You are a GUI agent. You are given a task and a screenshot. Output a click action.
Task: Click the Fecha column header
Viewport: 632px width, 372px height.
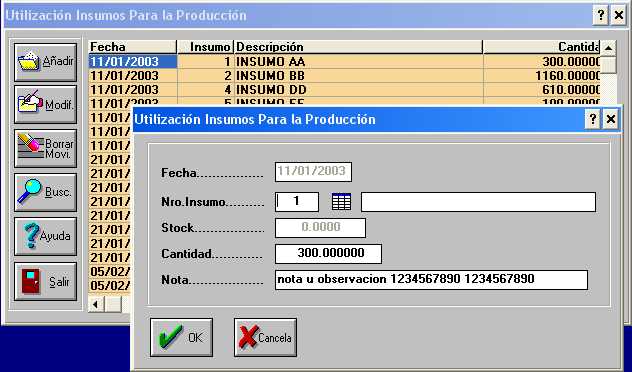tap(133, 47)
